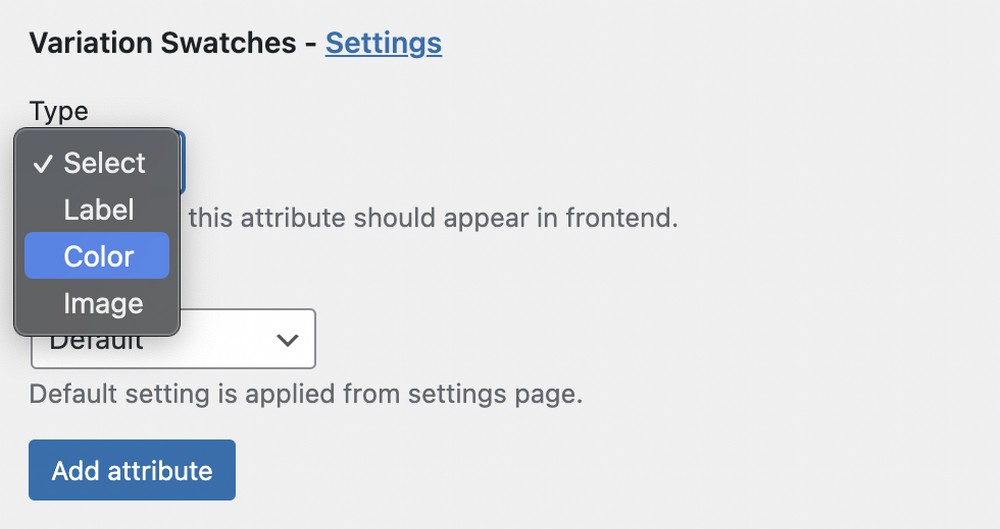The width and height of the screenshot is (1000, 529).
Task: Click 'settings page' in the Default description
Action: point(496,394)
